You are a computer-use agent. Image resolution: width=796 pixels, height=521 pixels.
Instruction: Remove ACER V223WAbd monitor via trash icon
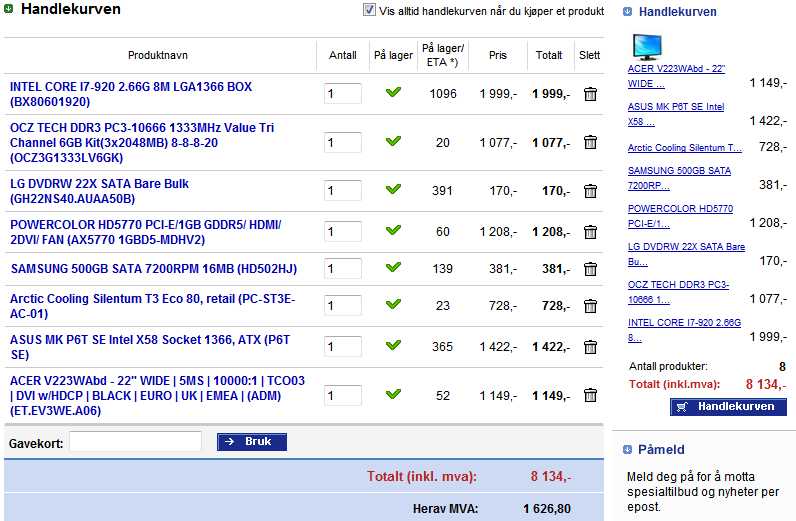590,395
